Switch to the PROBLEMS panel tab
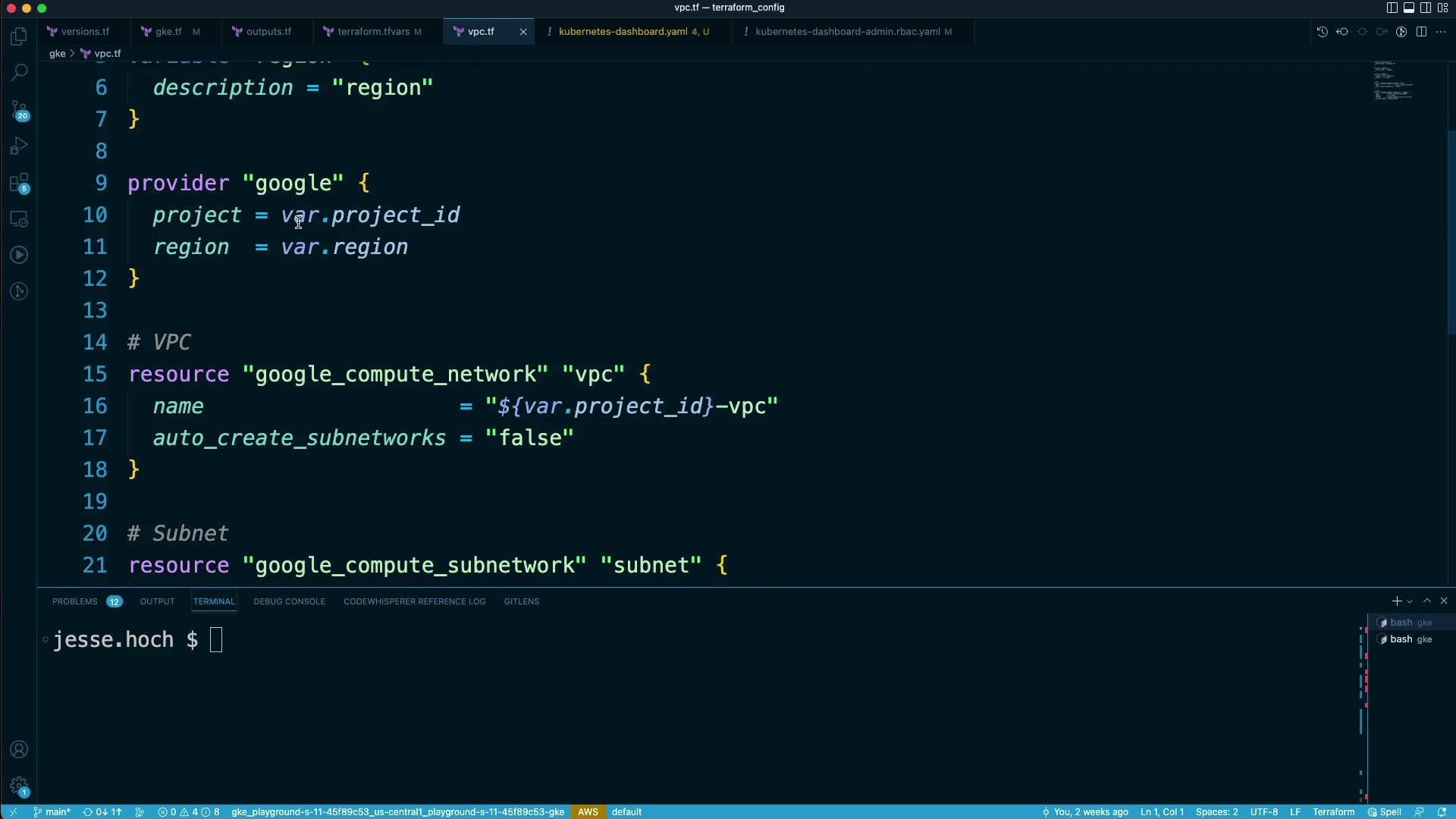Image resolution: width=1456 pixels, height=819 pixels. point(74,601)
